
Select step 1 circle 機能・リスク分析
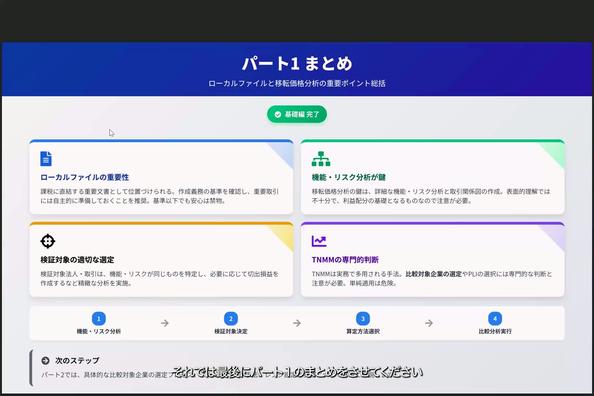pyautogui.click(x=99, y=319)
